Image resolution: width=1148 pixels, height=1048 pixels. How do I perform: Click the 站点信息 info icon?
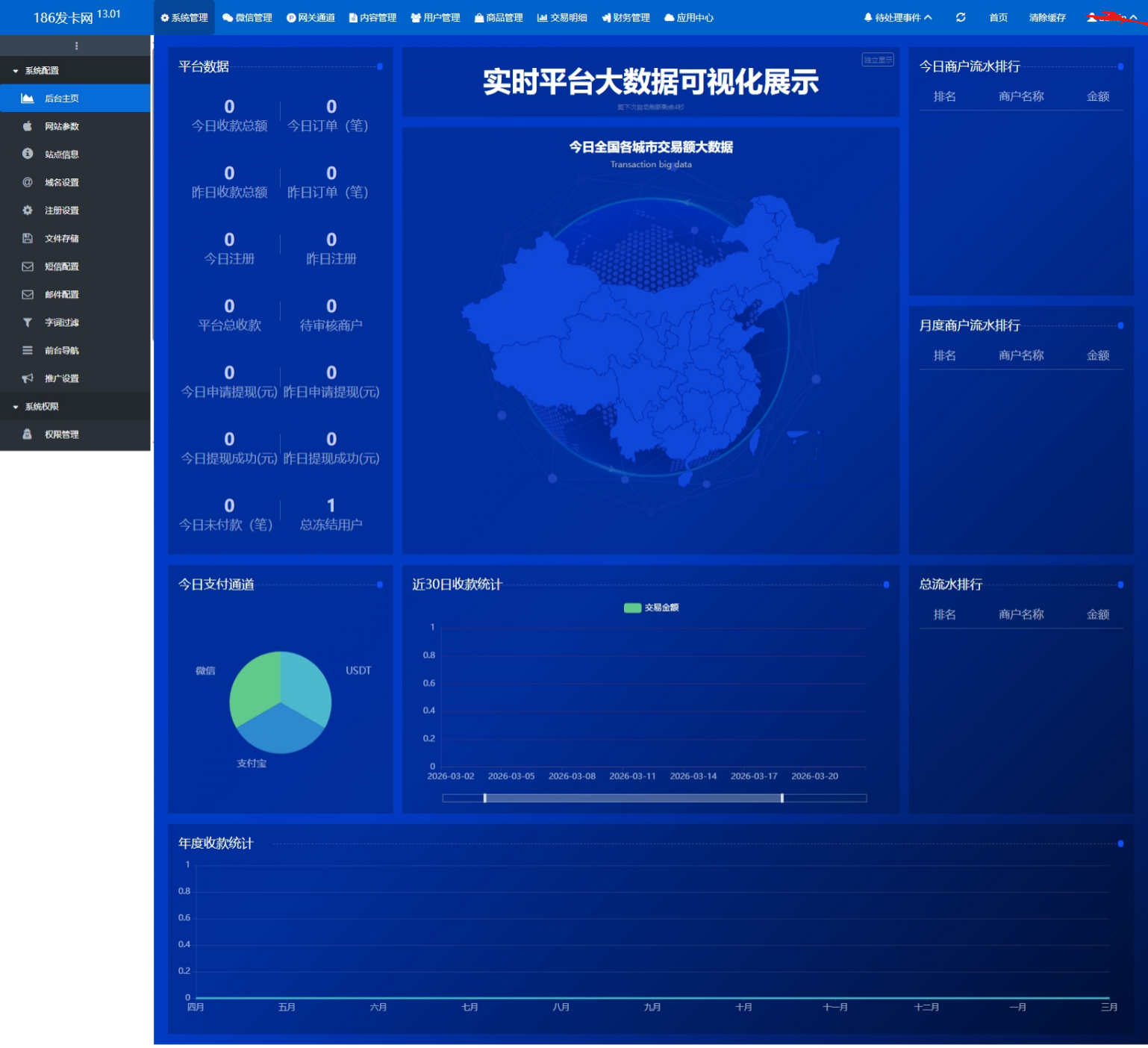28,154
